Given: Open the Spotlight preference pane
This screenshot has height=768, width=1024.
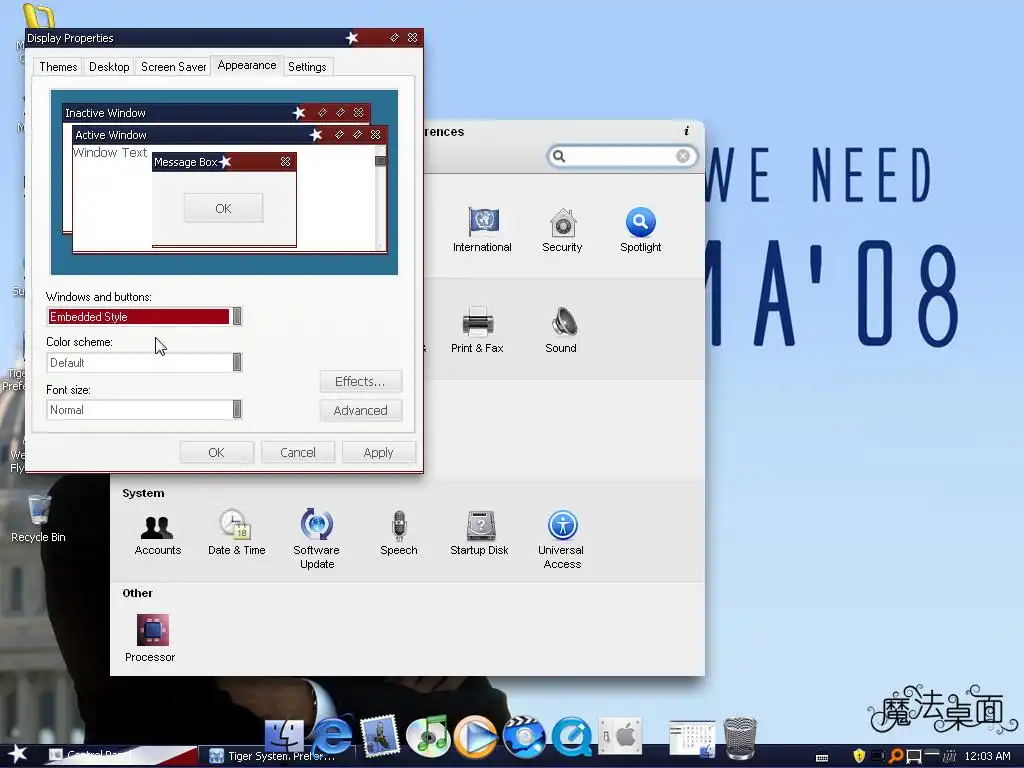Looking at the screenshot, I should coord(640,229).
